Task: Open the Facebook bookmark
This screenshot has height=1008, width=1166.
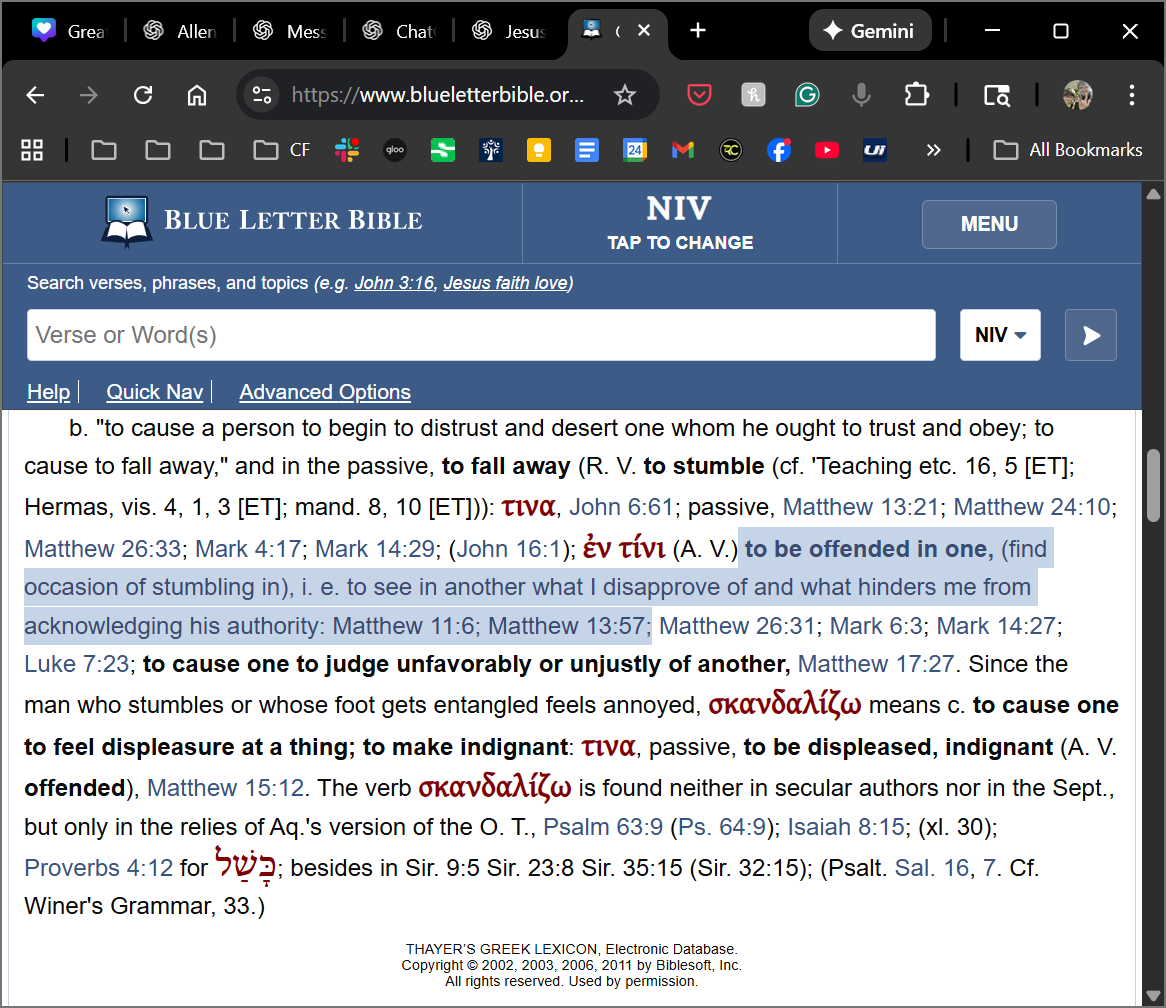Action: 779,150
